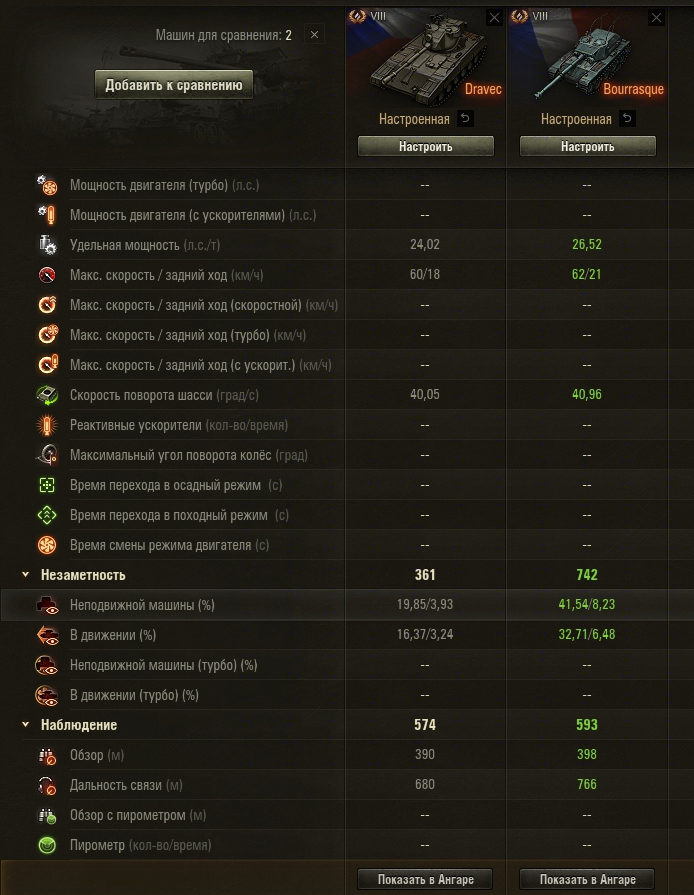
Task: Collapse the Наблюдение section
Action: coord(26,725)
